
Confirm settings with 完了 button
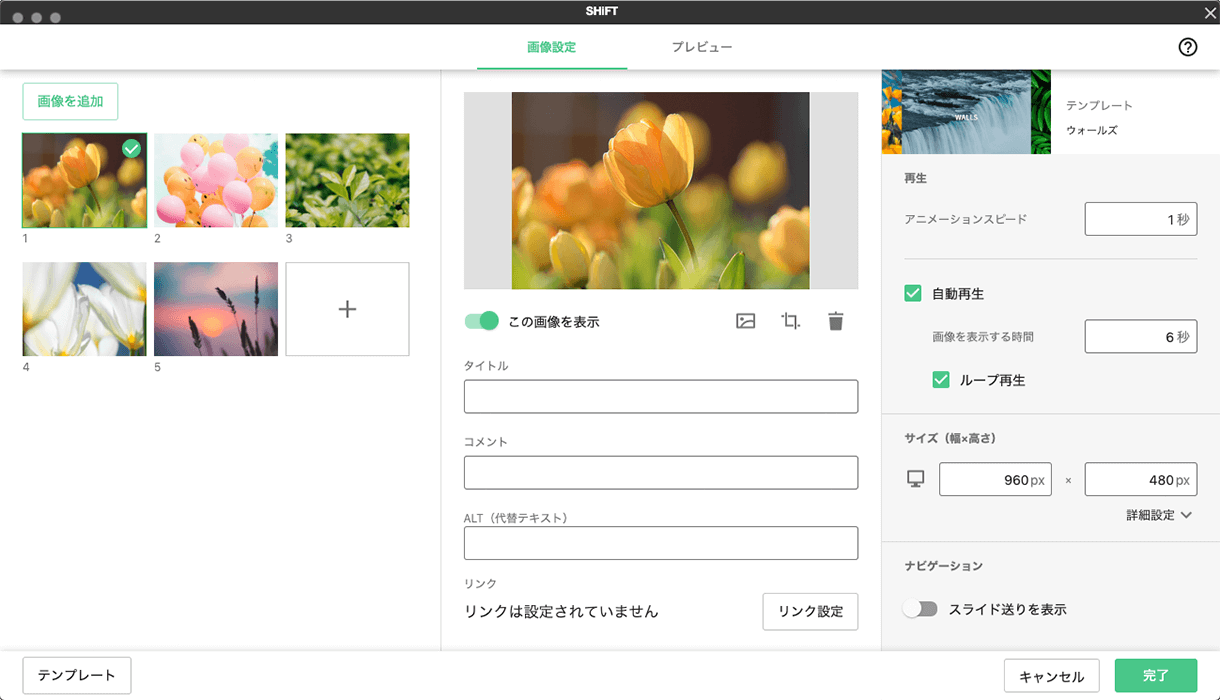pos(1155,675)
